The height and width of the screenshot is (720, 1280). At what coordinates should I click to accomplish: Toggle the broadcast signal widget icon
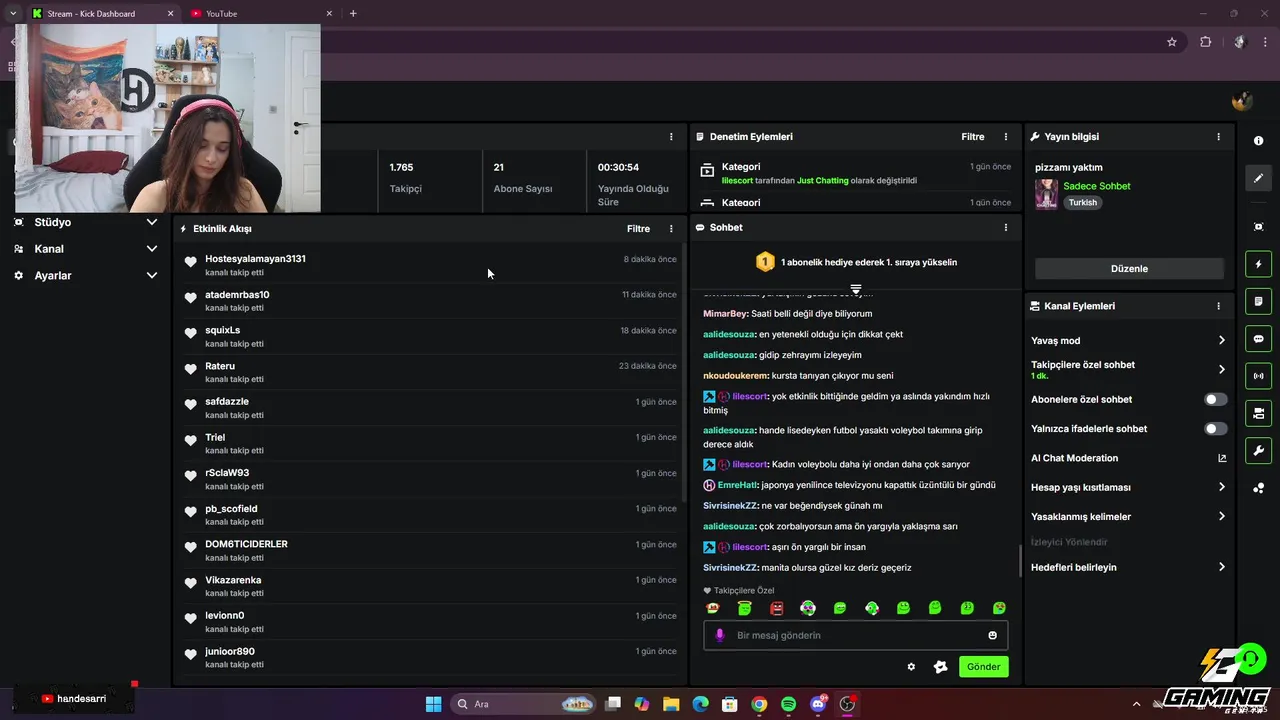point(1258,376)
